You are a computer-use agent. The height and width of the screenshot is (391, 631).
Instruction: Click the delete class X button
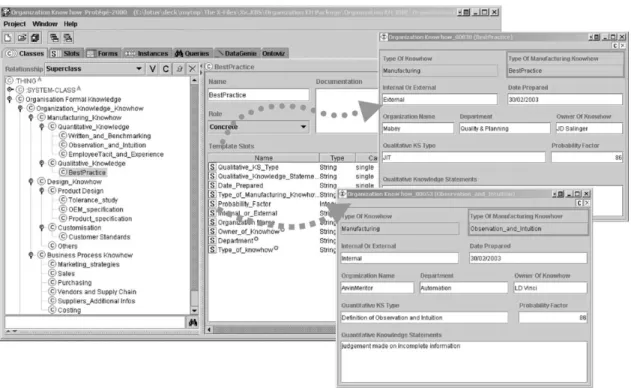click(x=192, y=69)
